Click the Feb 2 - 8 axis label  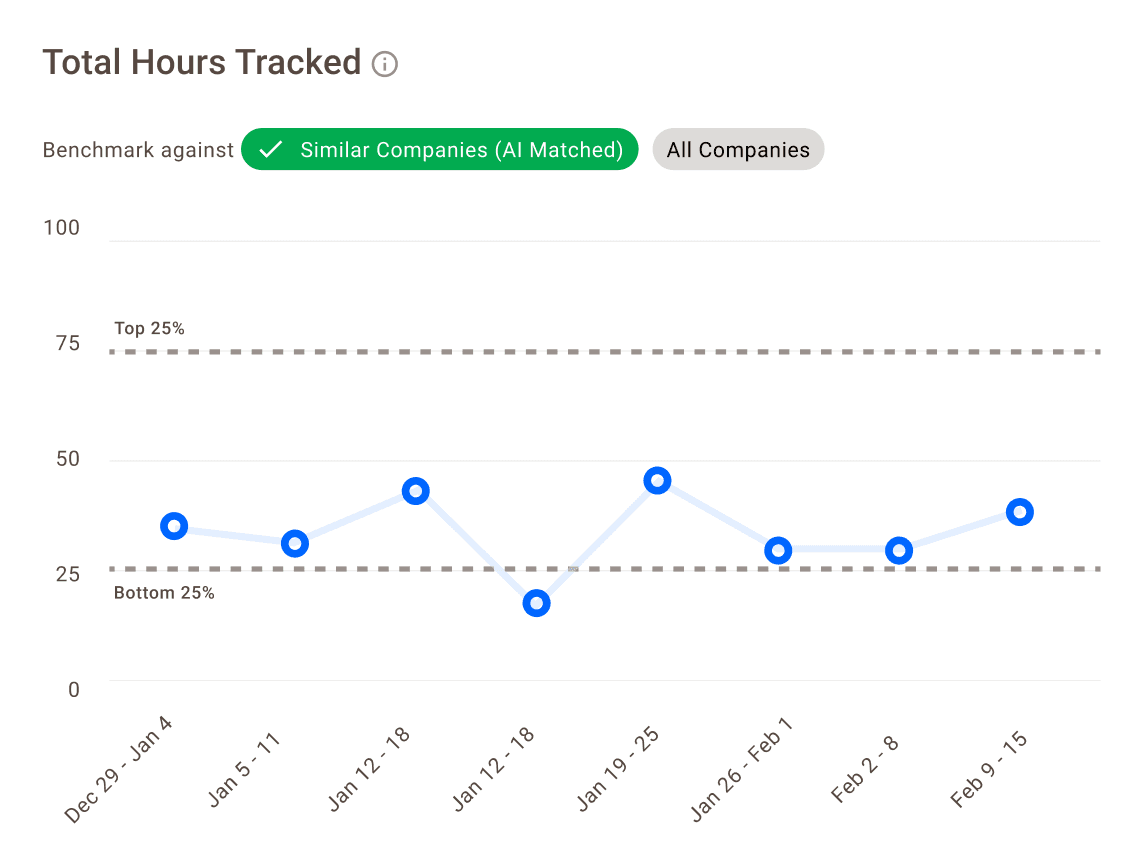click(x=865, y=768)
